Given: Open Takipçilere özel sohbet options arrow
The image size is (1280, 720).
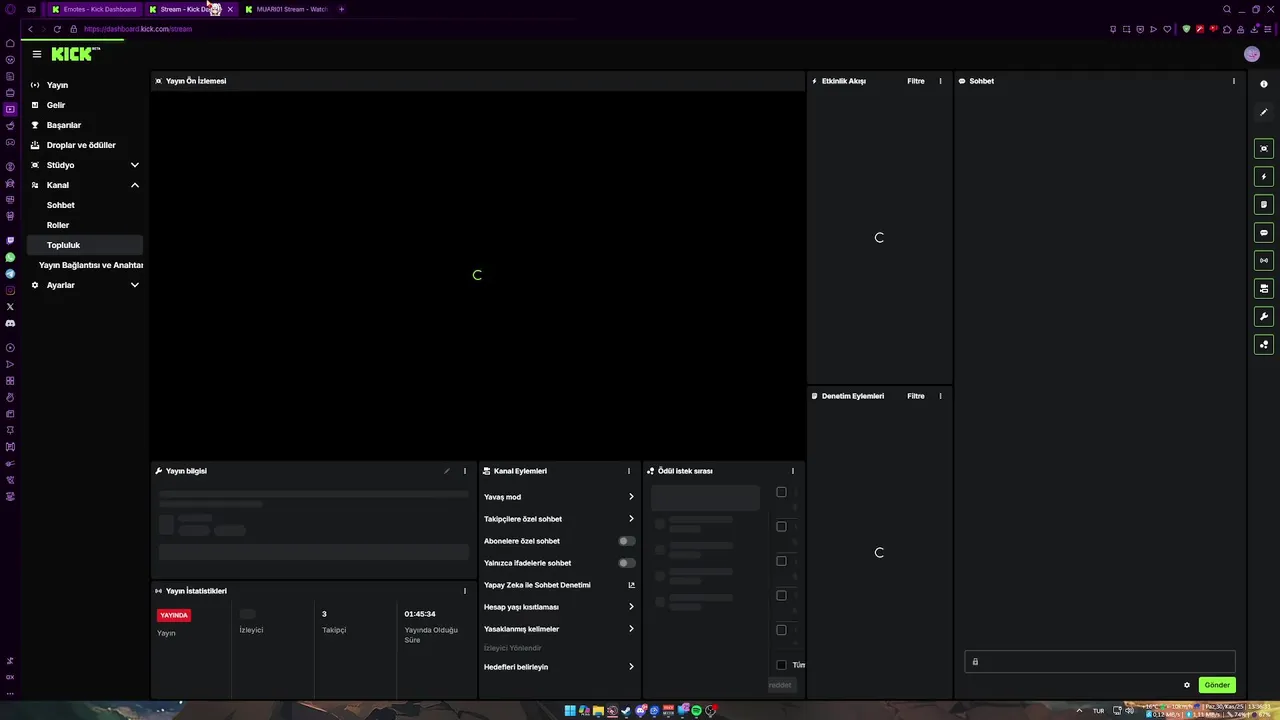Looking at the screenshot, I should coord(631,519).
